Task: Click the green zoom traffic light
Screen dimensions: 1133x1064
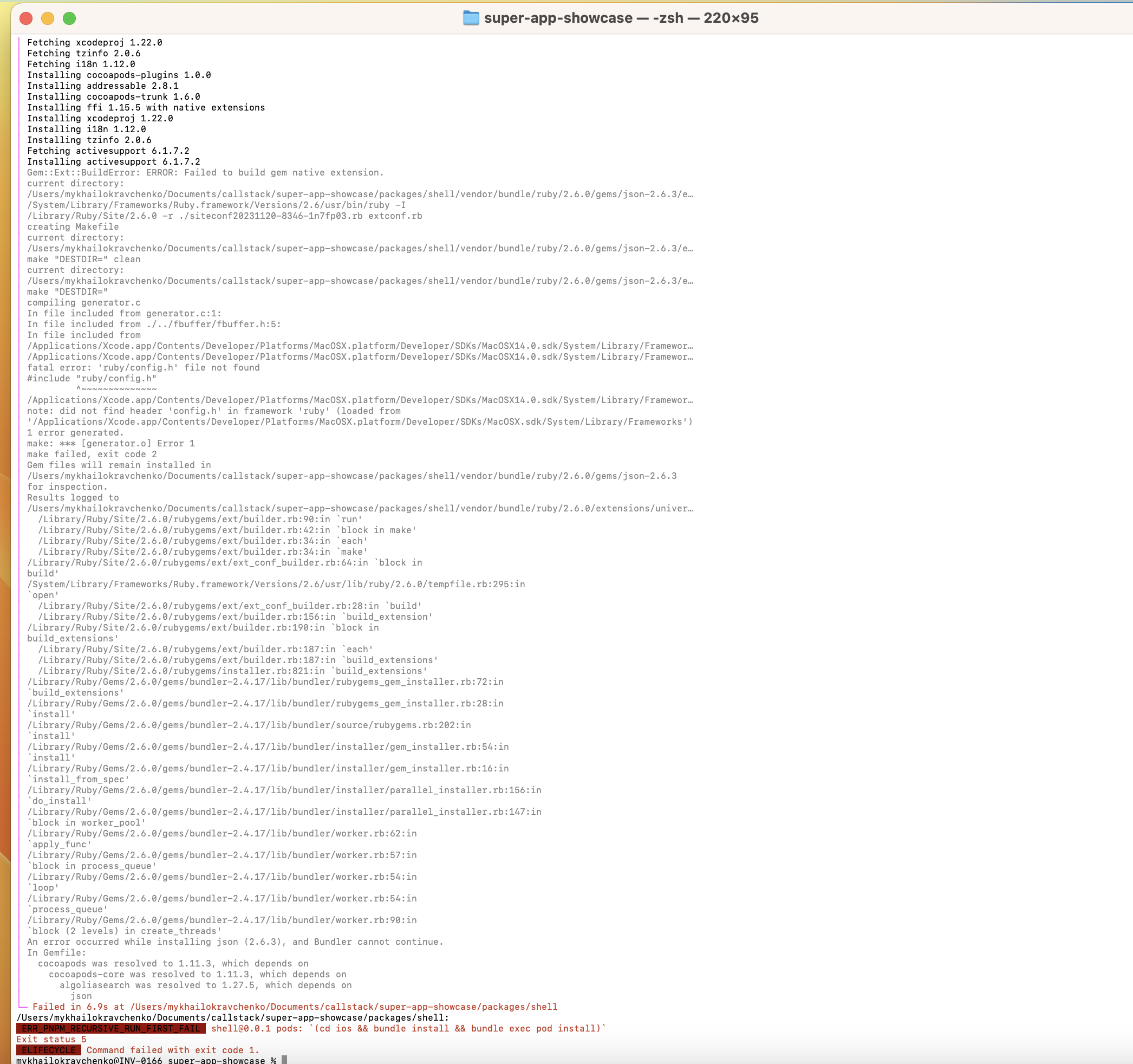Action: point(69,18)
